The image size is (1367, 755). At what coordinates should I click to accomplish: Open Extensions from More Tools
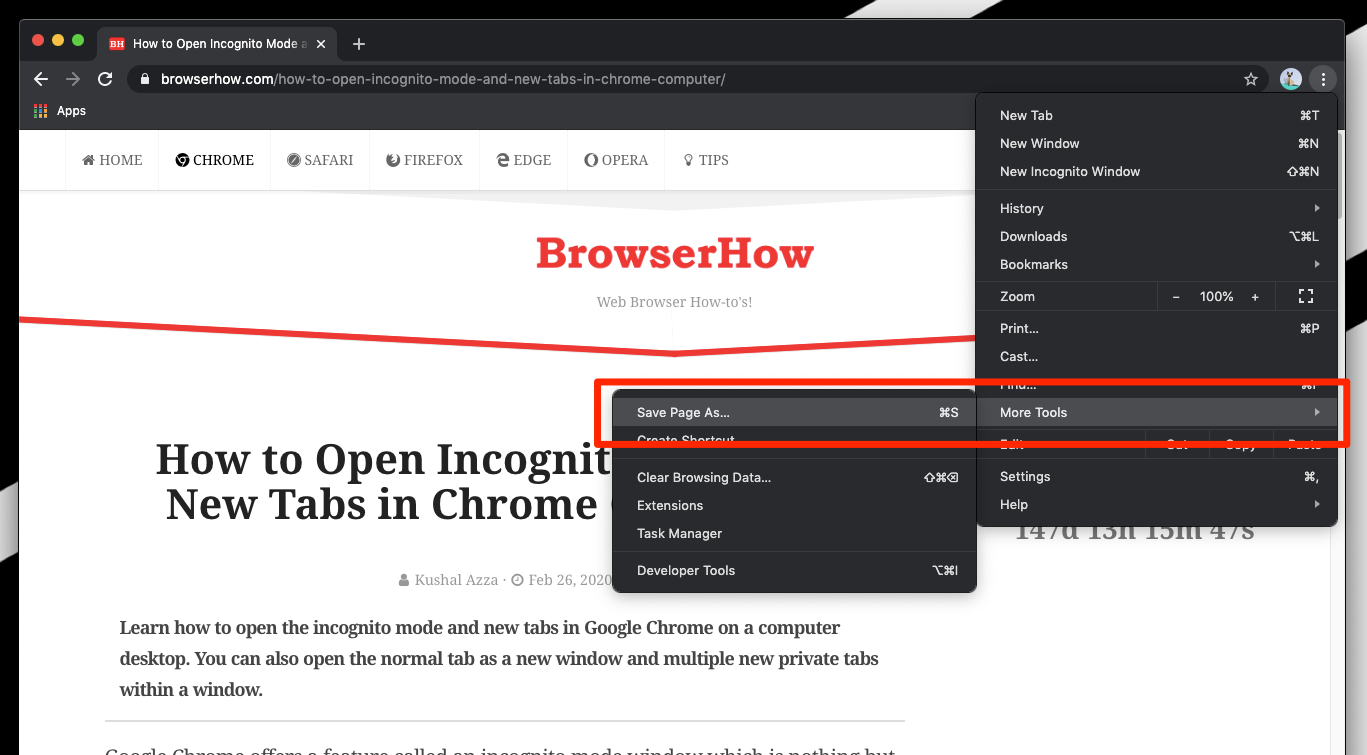[794, 505]
